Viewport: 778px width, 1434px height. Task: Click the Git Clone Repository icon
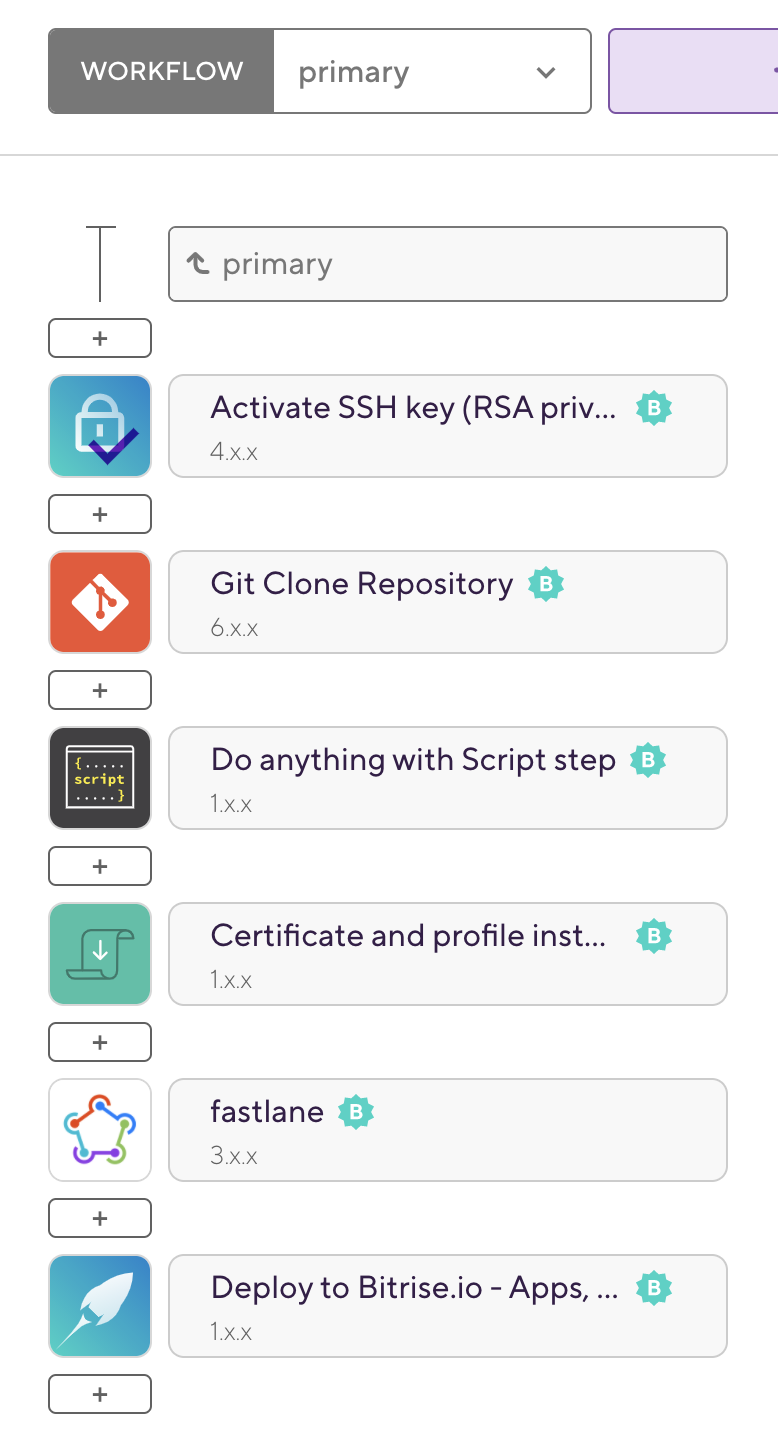(x=100, y=602)
